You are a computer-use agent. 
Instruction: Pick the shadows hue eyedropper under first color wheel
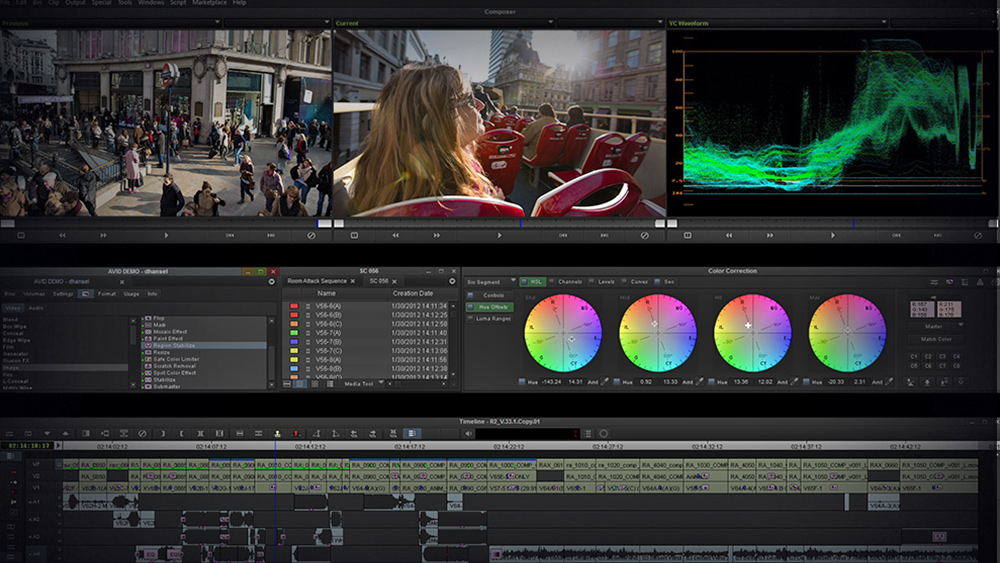604,381
